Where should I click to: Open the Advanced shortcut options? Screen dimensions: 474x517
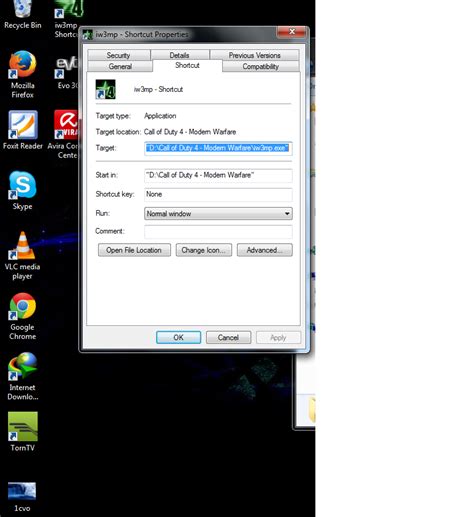265,250
